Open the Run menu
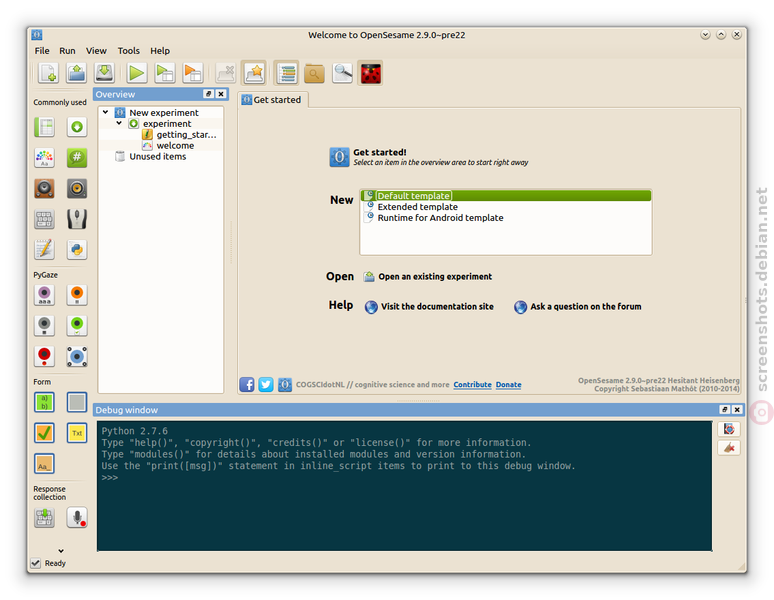 67,51
